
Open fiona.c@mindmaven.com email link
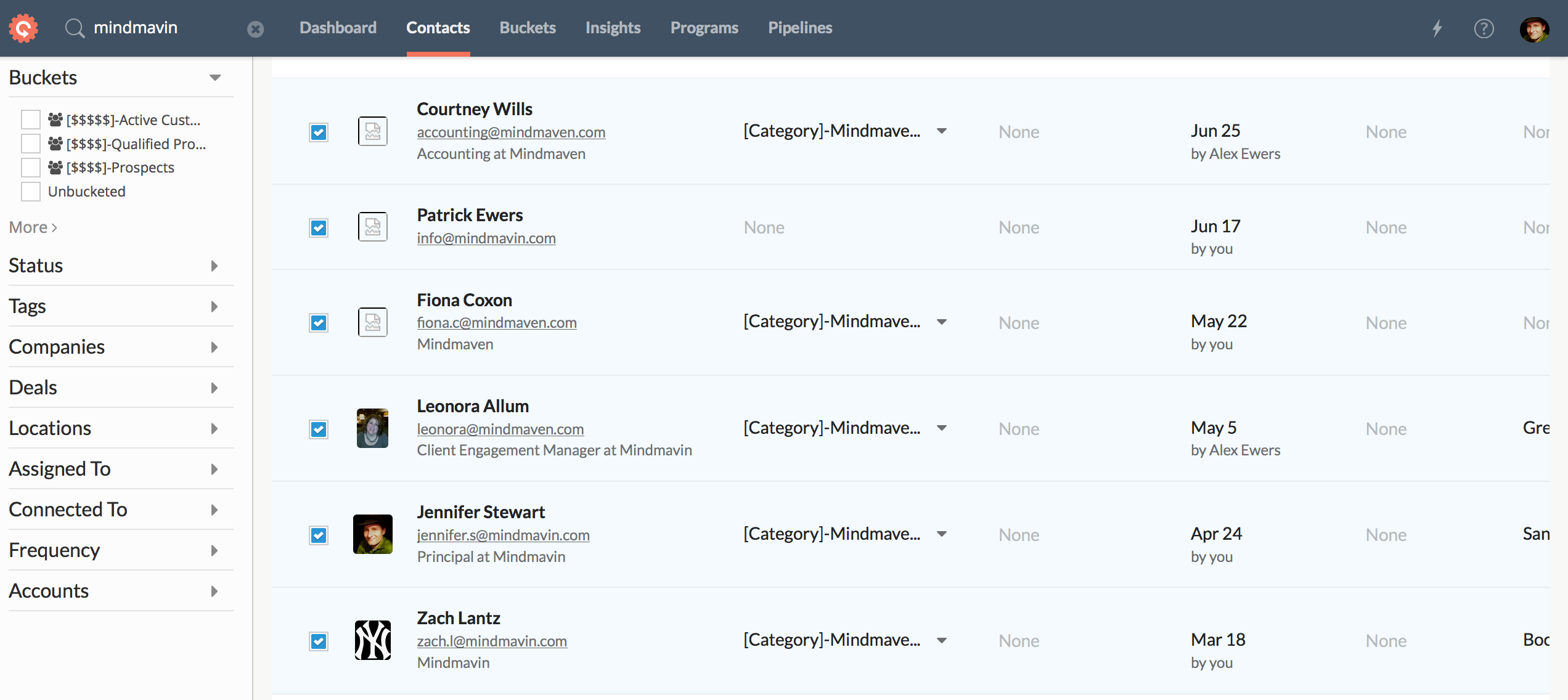click(x=497, y=322)
